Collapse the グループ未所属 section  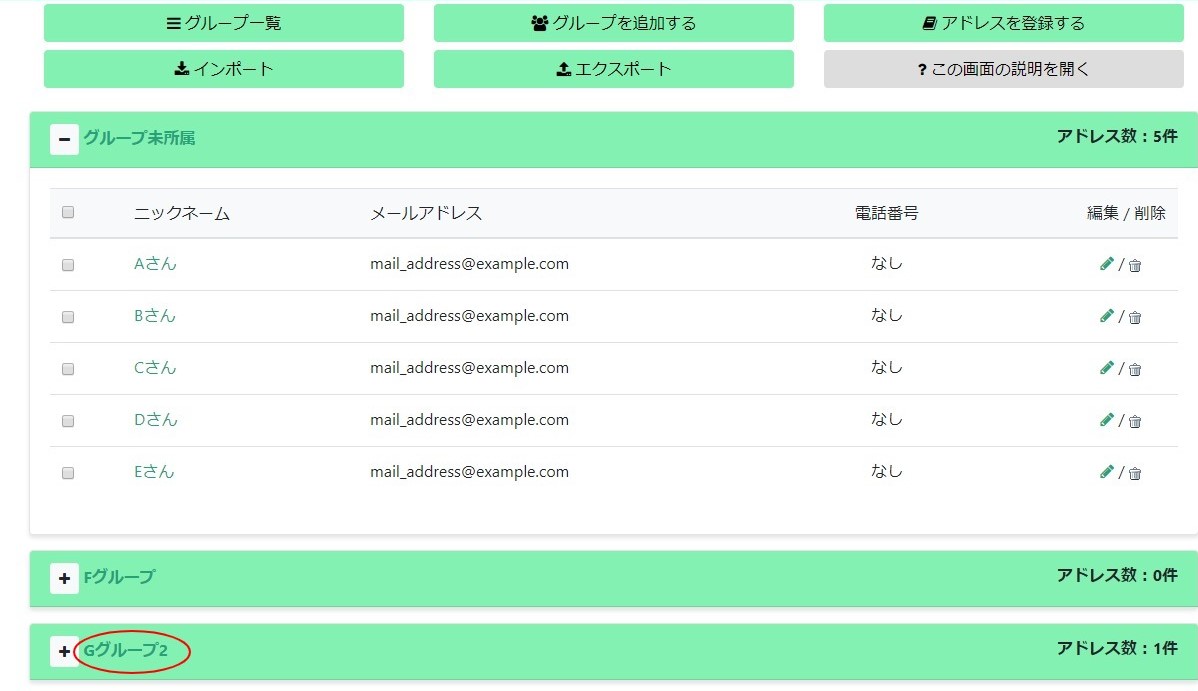pyautogui.click(x=64, y=139)
